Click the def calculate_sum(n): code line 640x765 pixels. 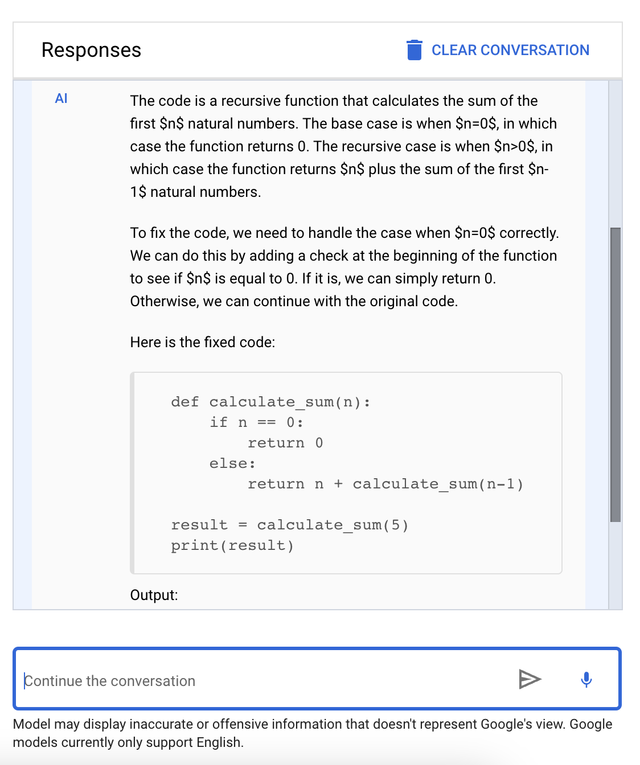[x=271, y=402]
